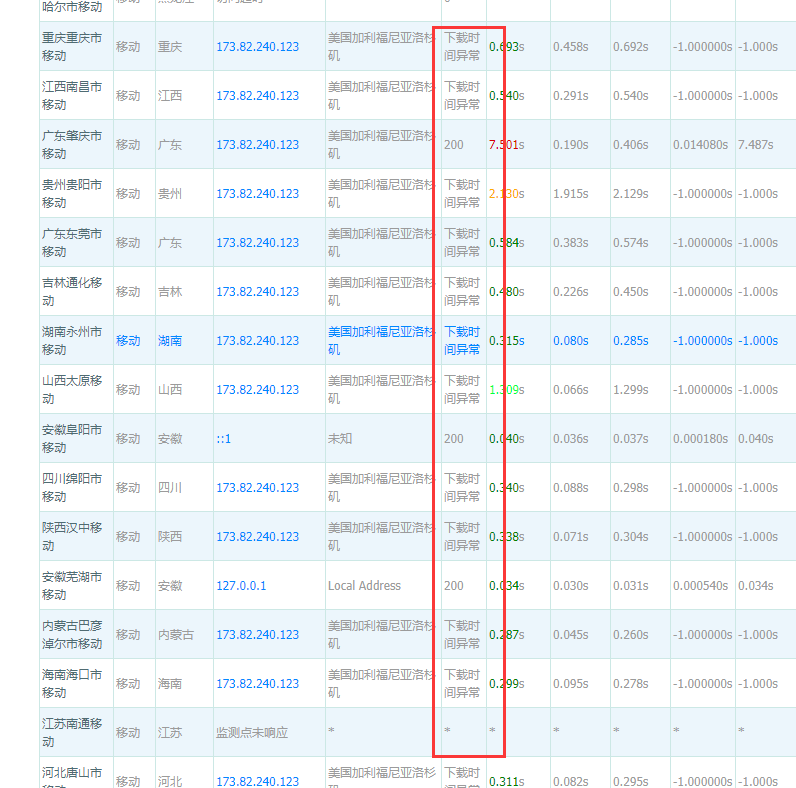Select the 安徽阜阳市移动 node name
The image size is (796, 788).
(x=72, y=439)
